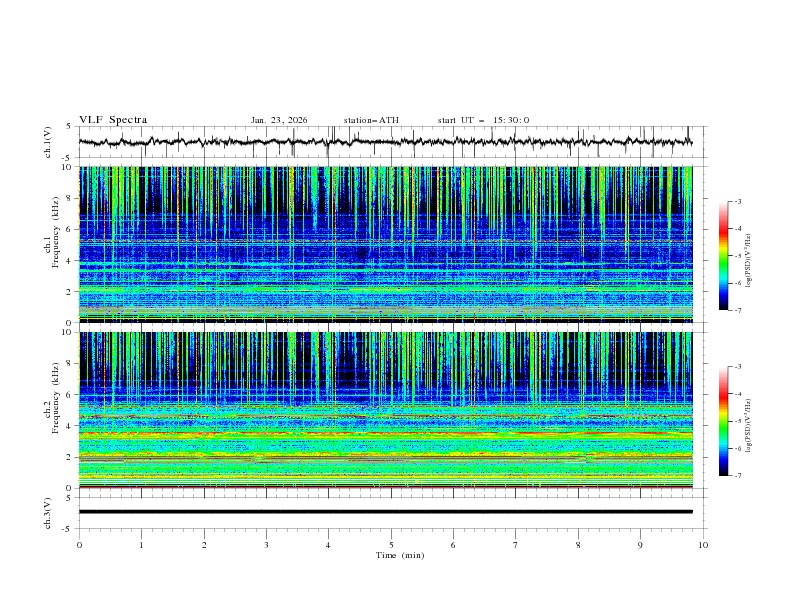This screenshot has width=792, height=612.
Task: Click the 9 minute tick on time axis
Action: 641,545
